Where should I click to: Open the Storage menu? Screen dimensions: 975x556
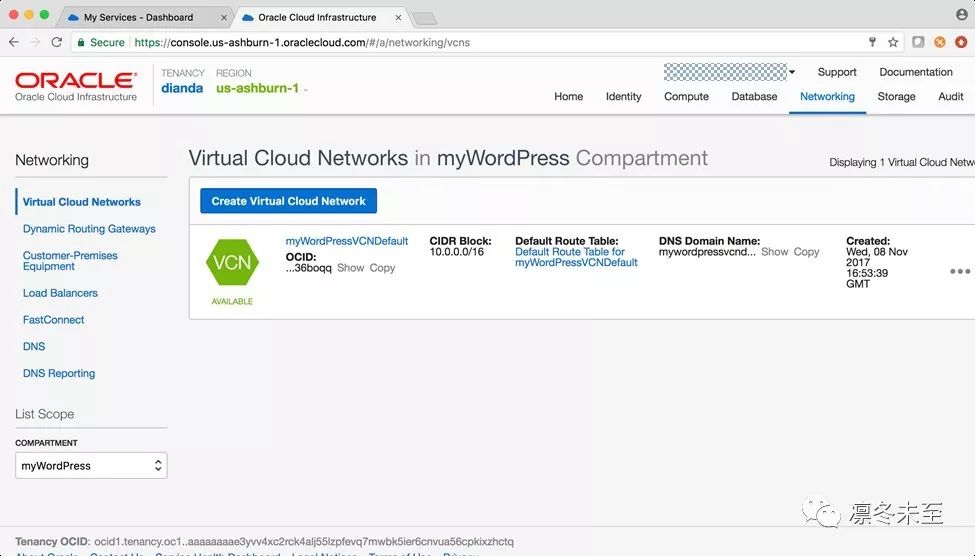point(896,96)
